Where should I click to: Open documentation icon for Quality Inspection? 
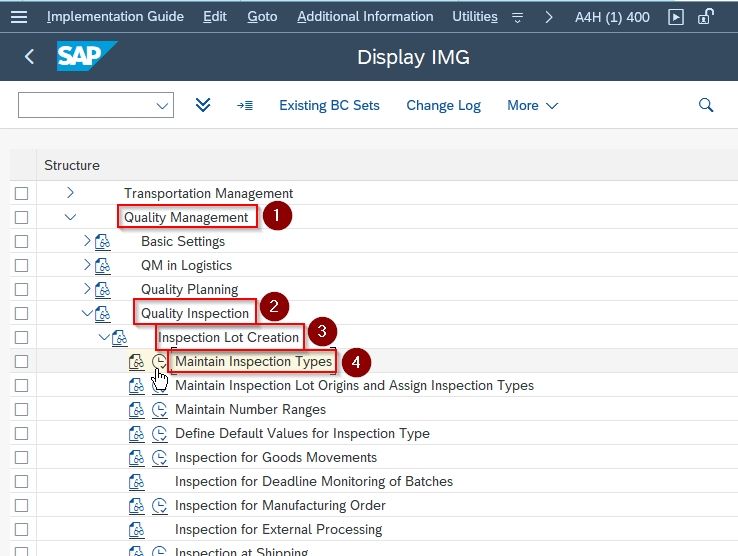coord(103,314)
